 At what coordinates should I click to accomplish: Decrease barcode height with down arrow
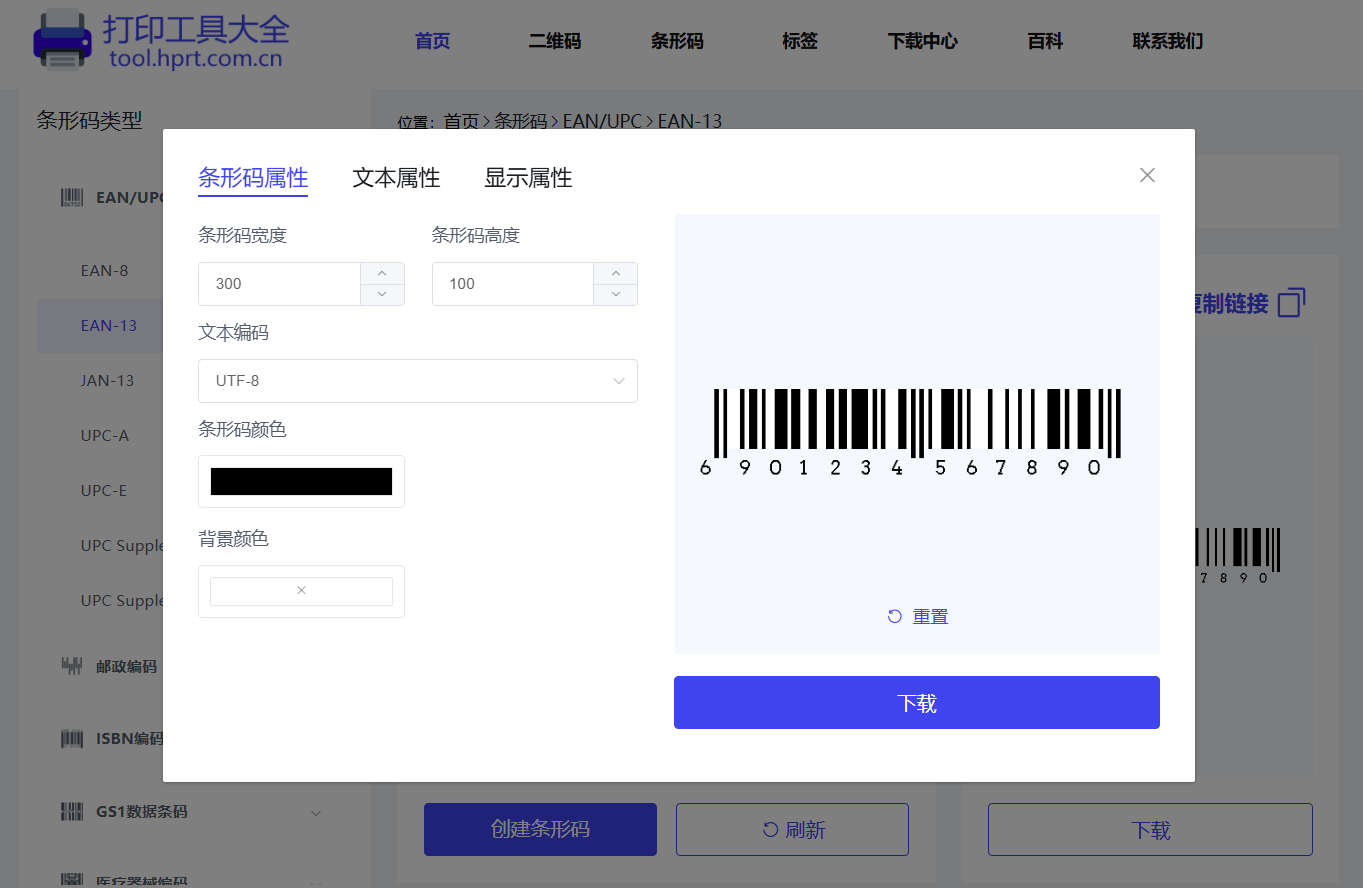click(x=616, y=294)
